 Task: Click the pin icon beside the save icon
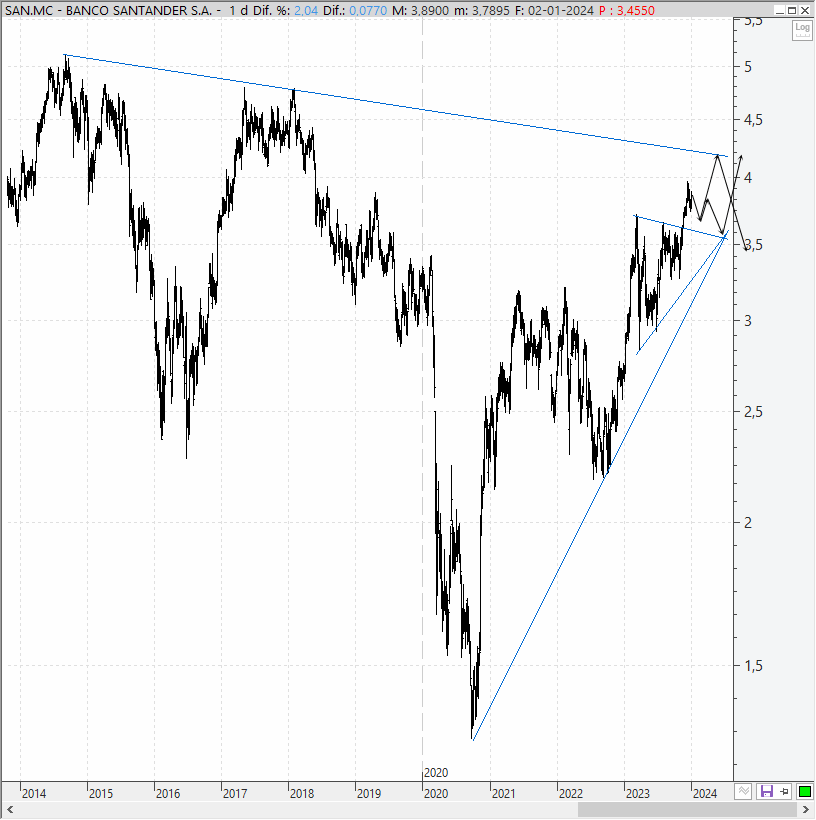[x=785, y=792]
